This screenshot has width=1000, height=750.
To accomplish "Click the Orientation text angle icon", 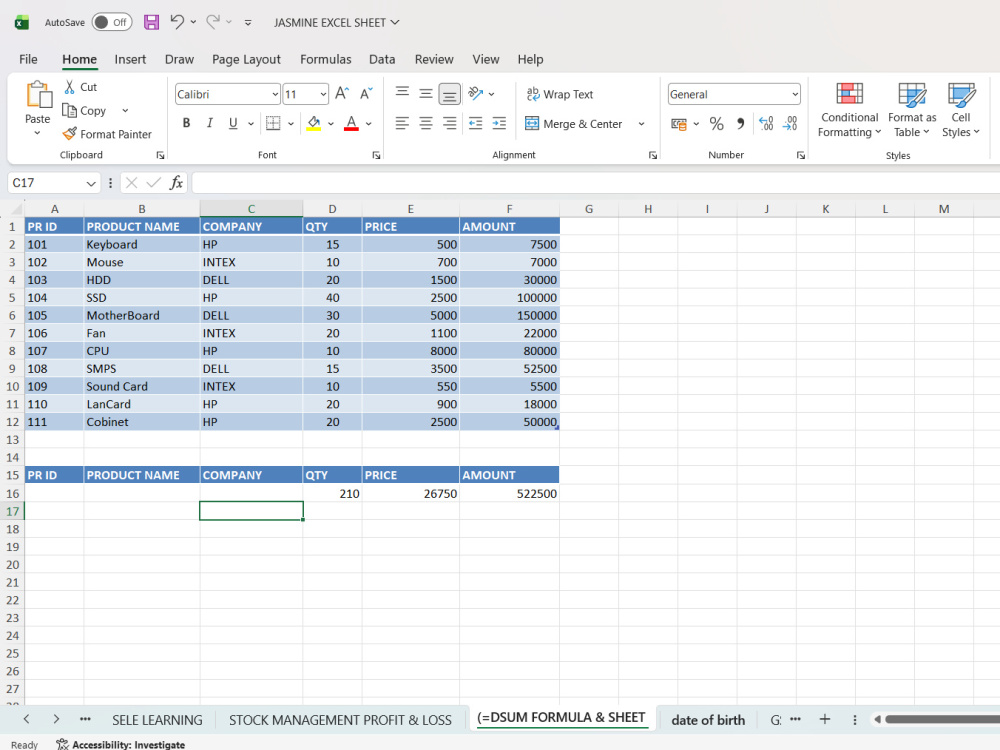I will 476,94.
